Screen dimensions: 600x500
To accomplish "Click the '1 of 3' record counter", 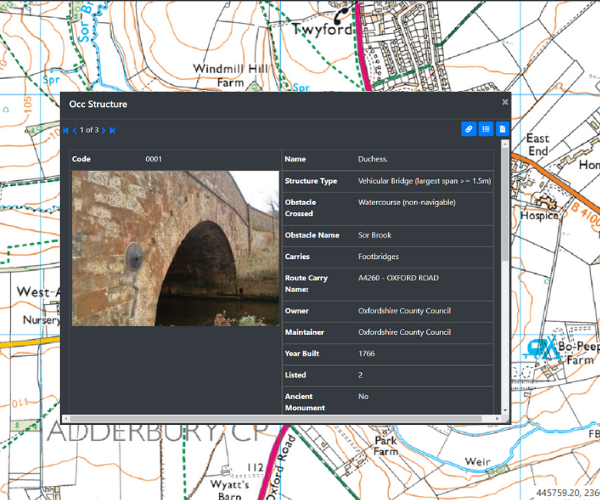I will click(89, 130).
